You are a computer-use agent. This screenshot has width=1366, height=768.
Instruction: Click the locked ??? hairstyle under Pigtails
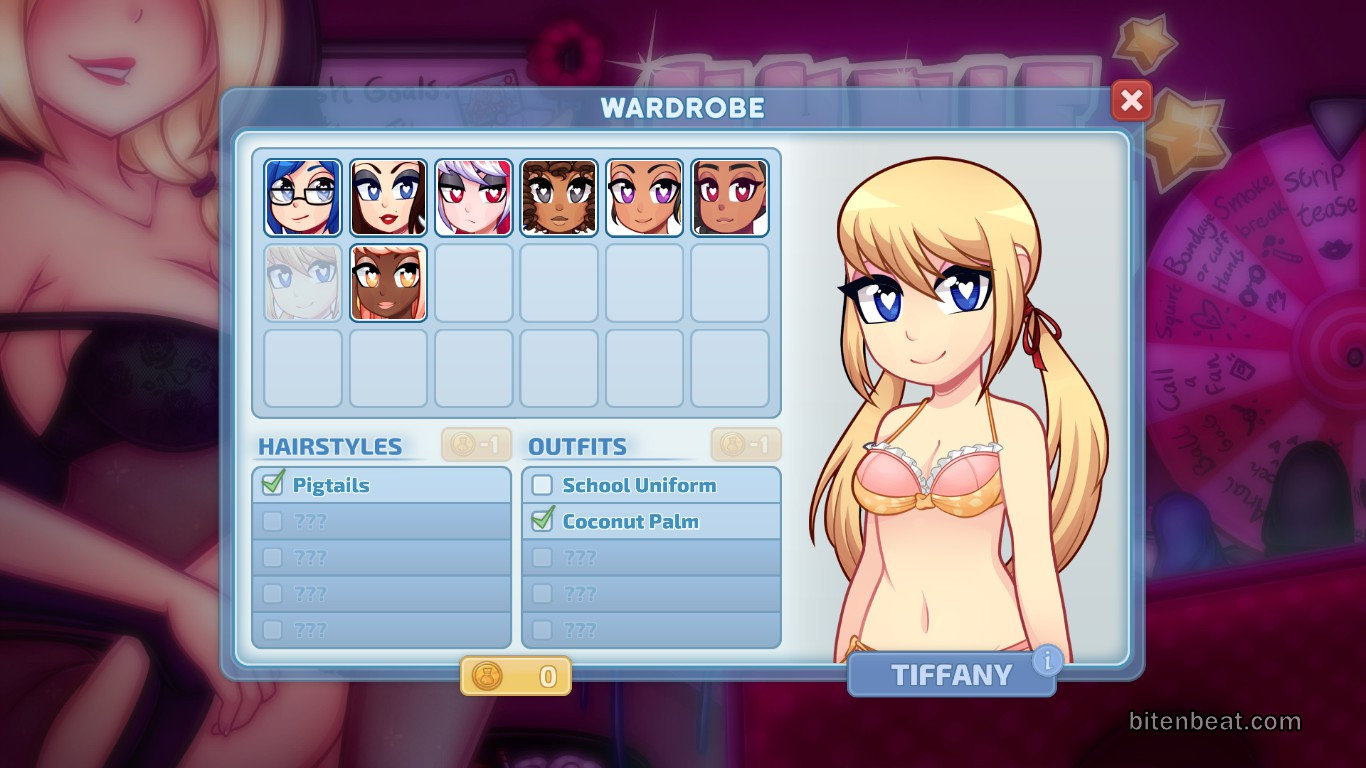pyautogui.click(x=310, y=521)
